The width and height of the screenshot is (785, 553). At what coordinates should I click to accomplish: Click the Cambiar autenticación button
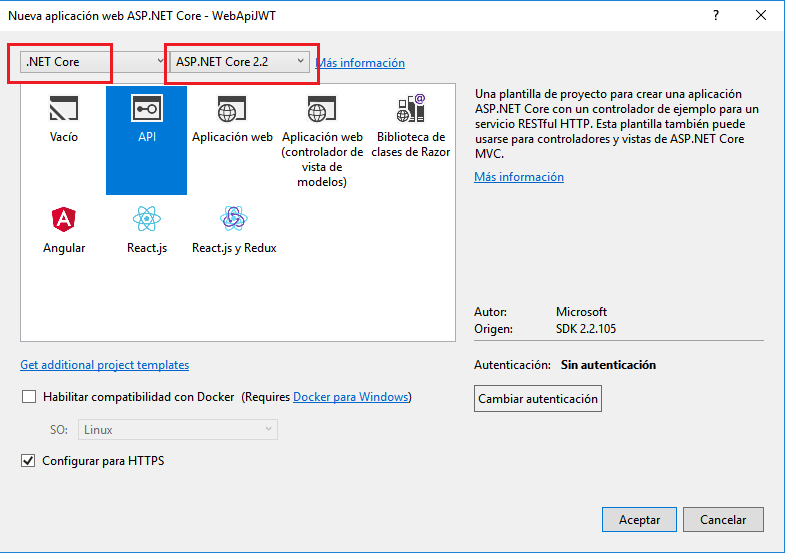click(x=538, y=399)
